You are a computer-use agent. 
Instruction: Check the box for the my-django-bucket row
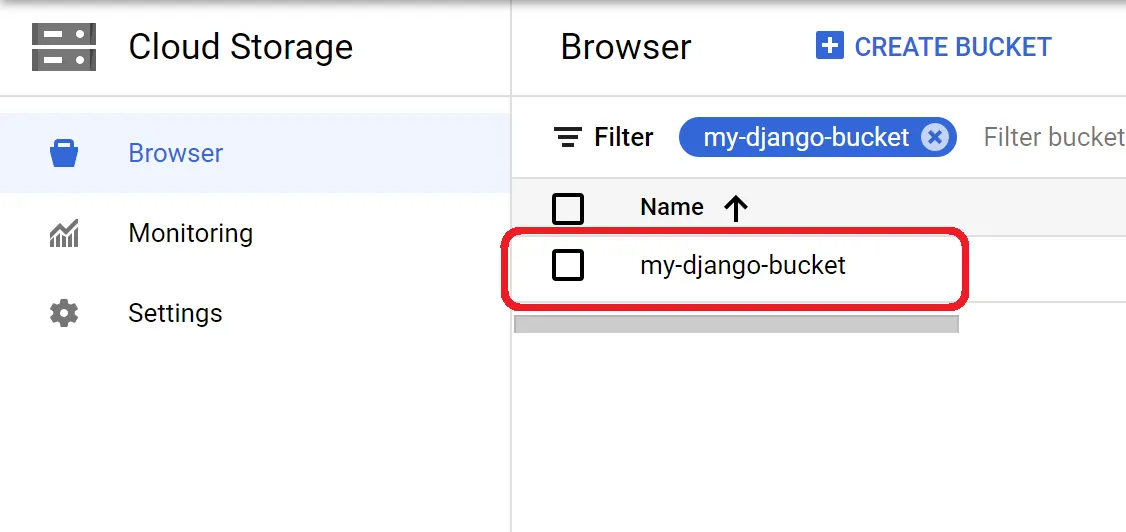568,265
